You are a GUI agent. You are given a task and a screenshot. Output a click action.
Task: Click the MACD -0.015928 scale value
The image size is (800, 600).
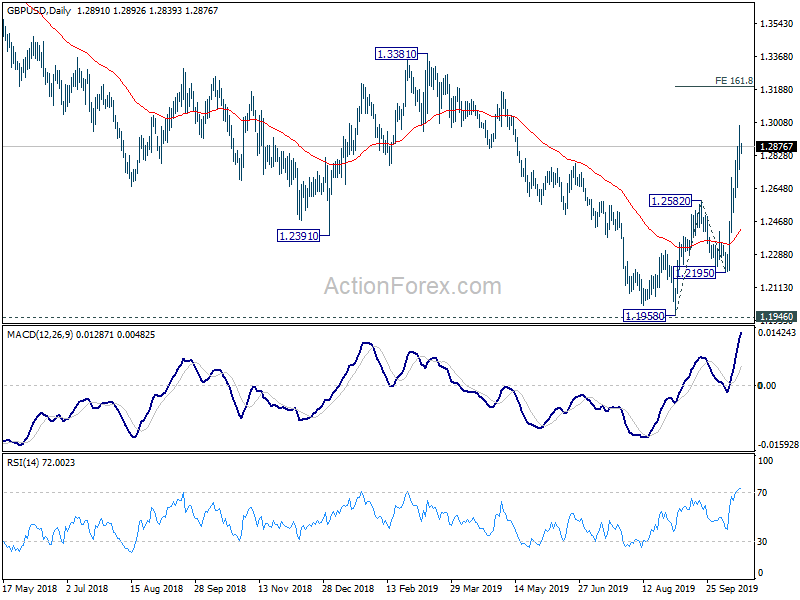(777, 445)
